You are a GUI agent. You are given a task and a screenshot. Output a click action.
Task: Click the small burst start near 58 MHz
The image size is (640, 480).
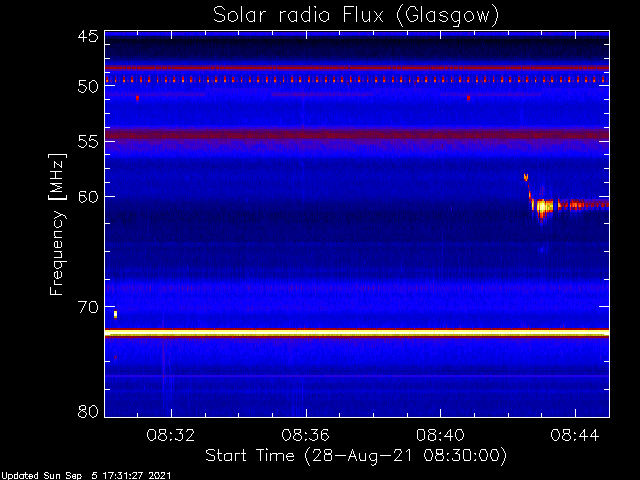(526, 177)
